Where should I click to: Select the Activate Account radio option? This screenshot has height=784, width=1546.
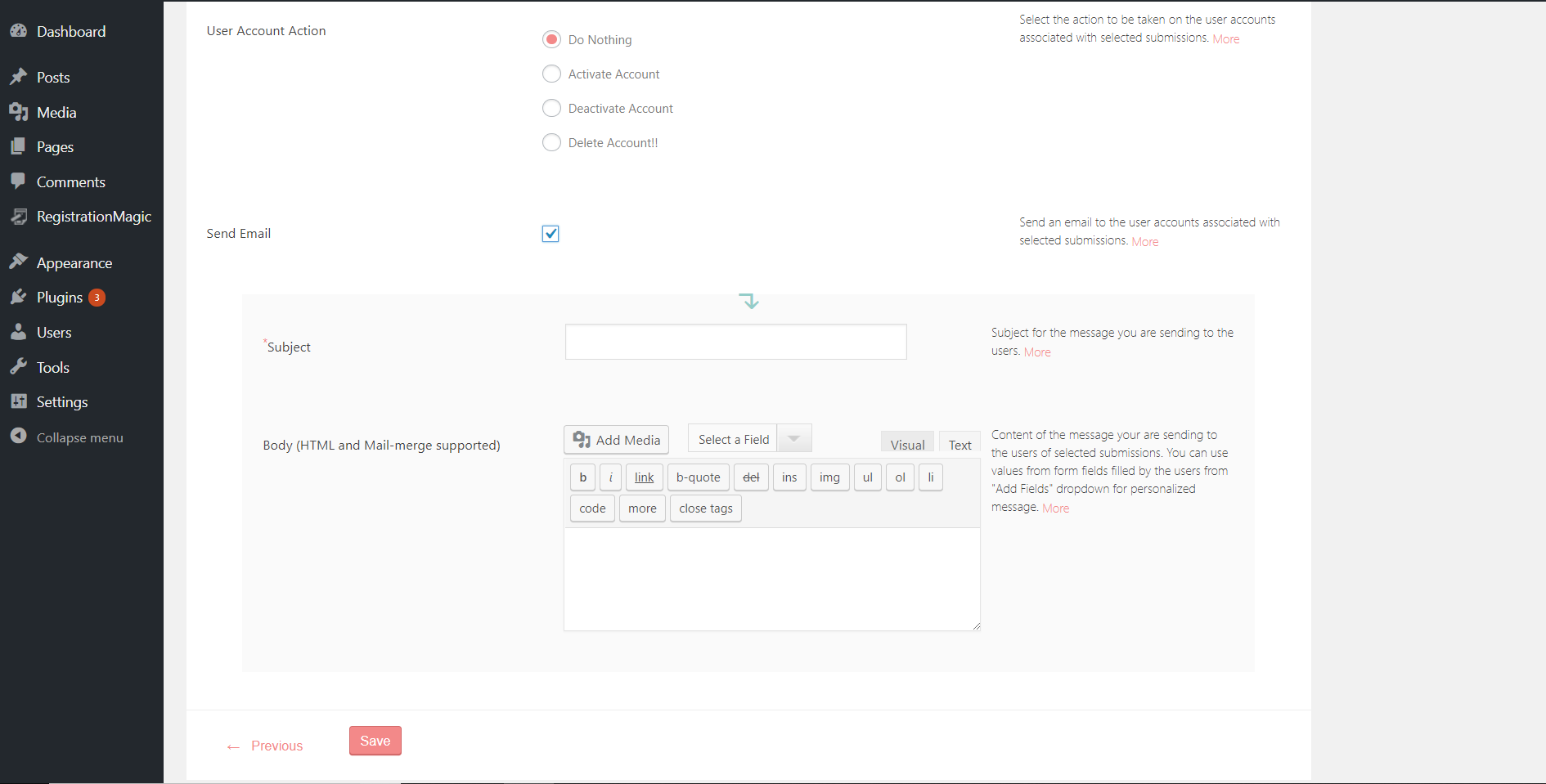click(x=552, y=74)
